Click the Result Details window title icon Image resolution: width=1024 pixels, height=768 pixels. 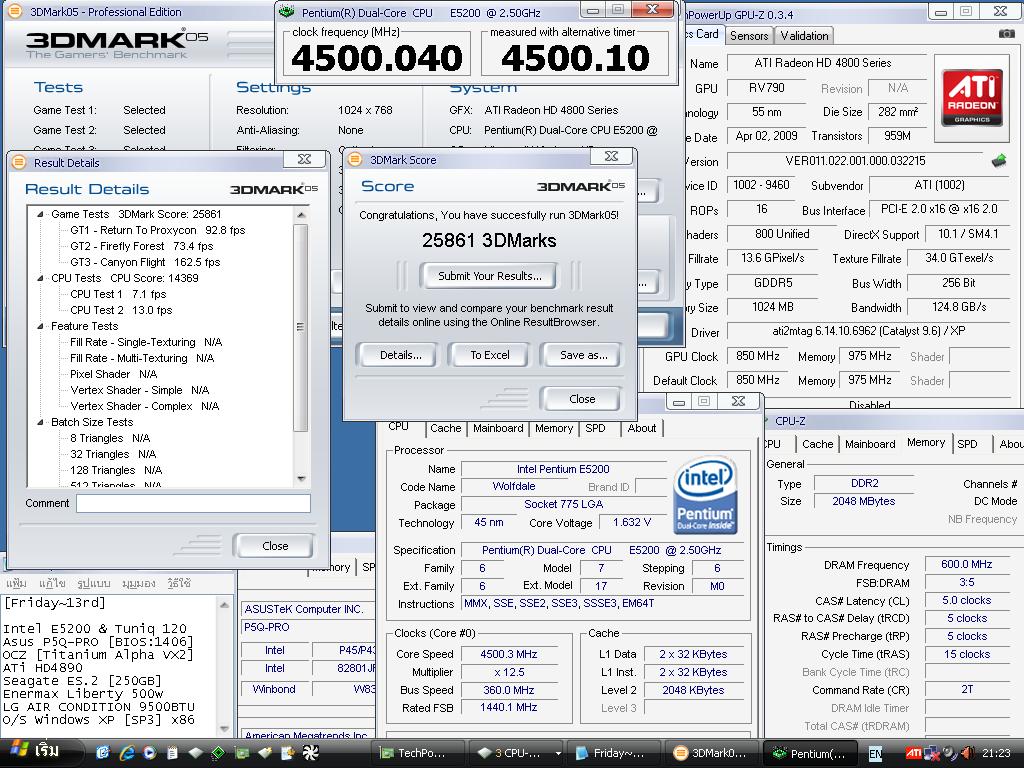point(19,162)
